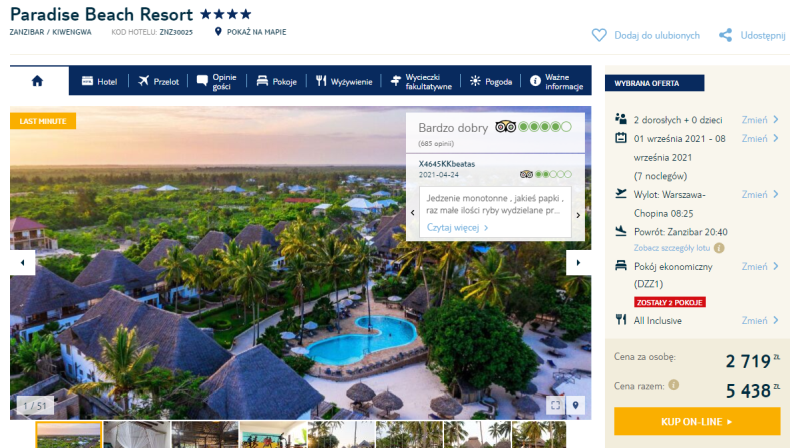Select the second gallery thumbnail
790x448 pixels.
137,435
